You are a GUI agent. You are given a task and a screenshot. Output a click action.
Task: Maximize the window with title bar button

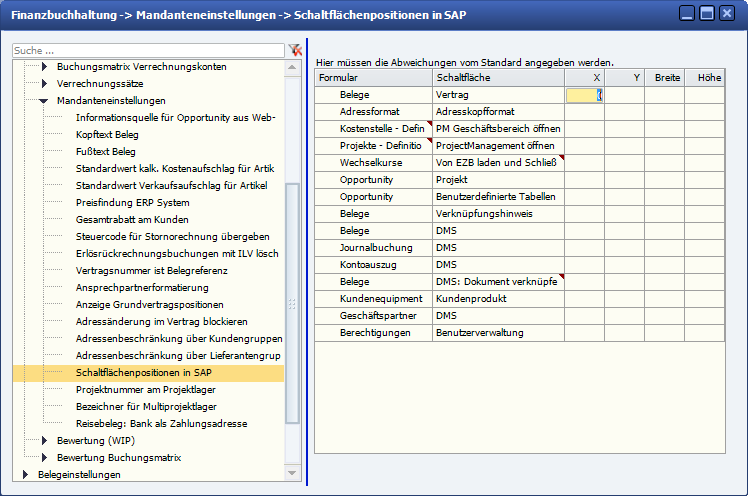[706, 14]
